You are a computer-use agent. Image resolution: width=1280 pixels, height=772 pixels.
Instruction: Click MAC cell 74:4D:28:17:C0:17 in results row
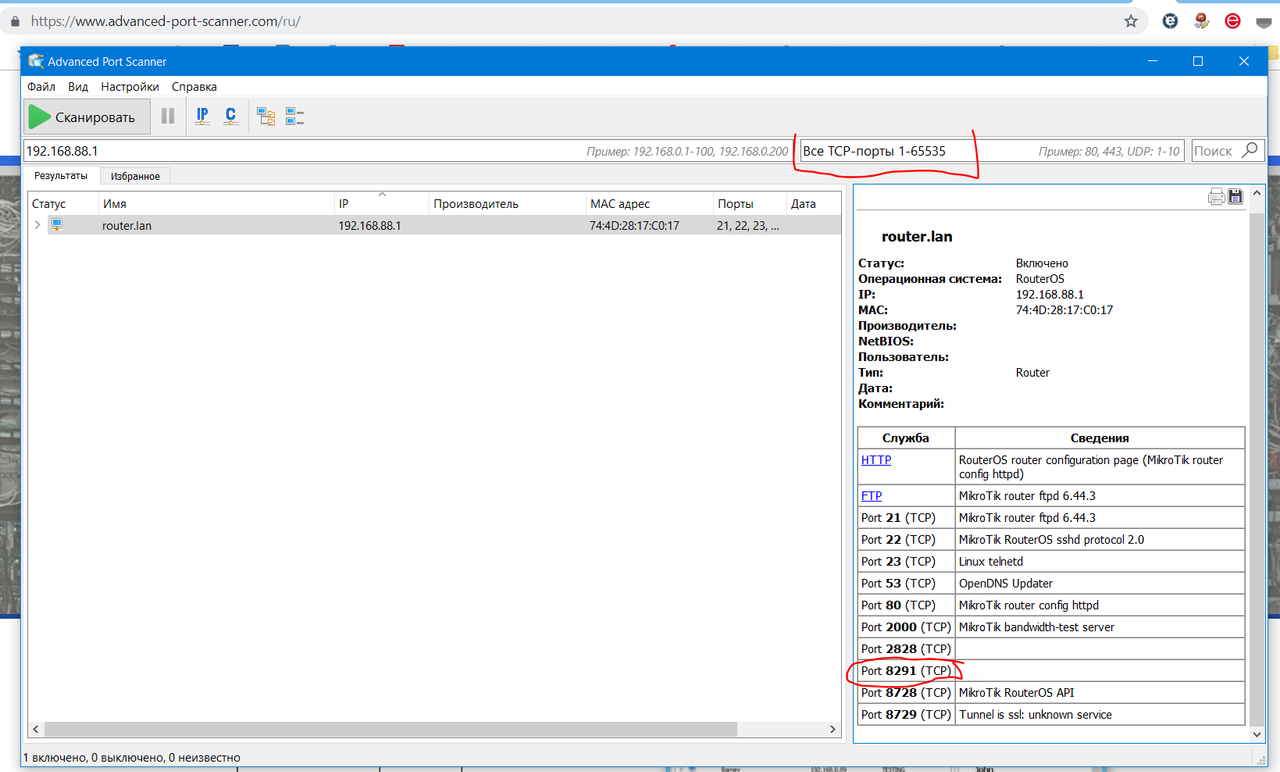[x=634, y=226]
